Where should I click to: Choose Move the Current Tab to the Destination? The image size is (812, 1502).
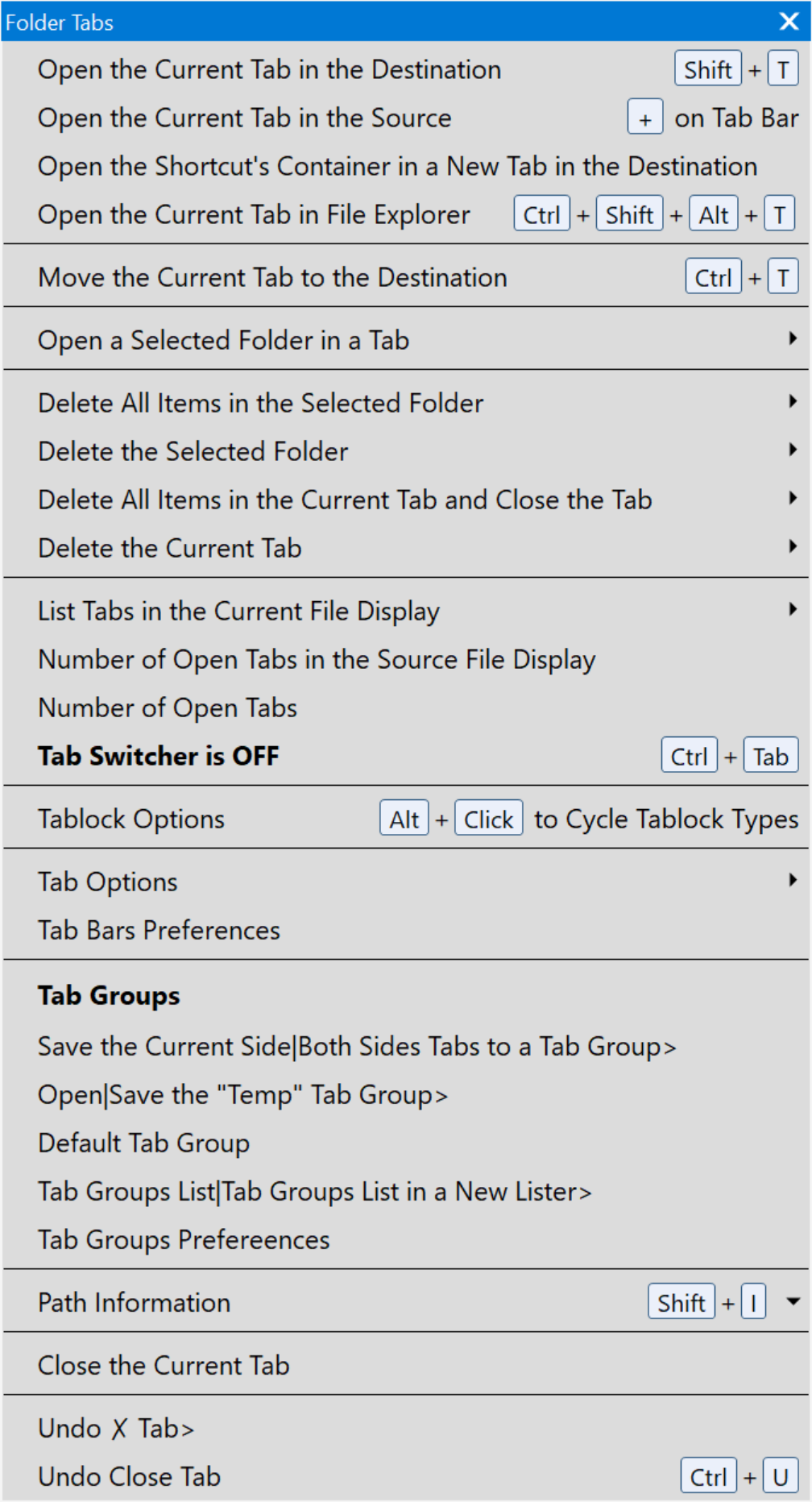406,277
